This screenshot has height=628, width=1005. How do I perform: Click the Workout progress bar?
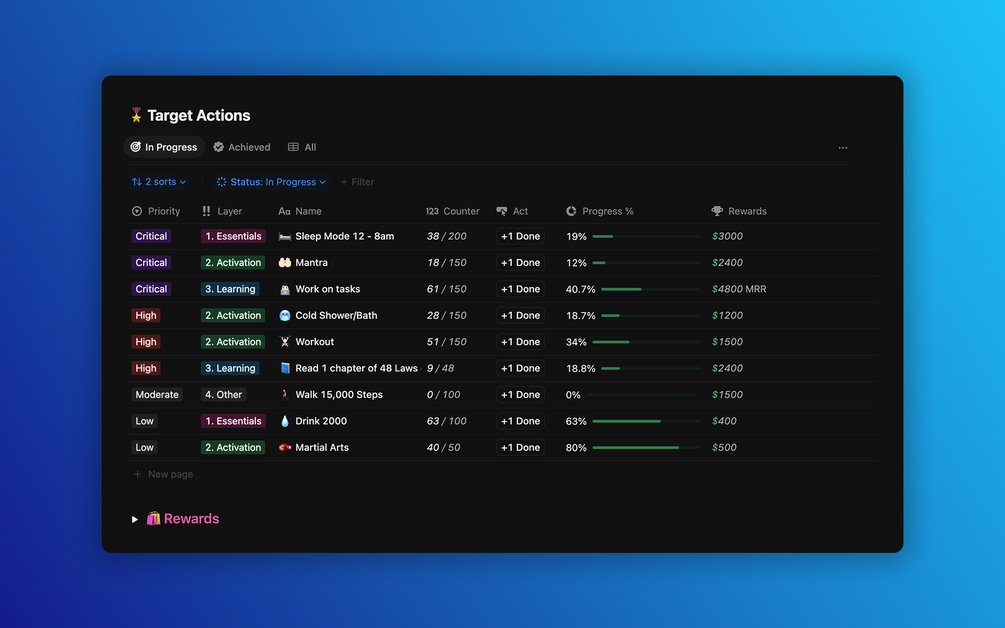[x=646, y=342]
